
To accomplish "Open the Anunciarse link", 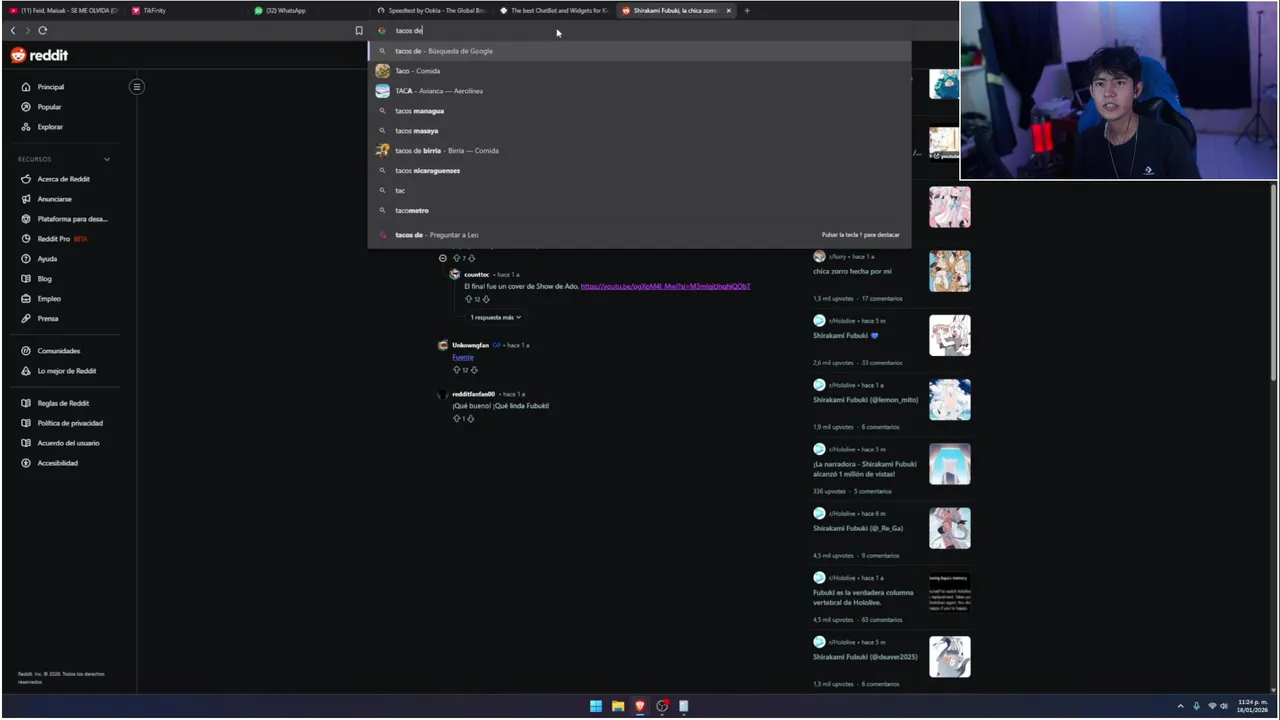I will click(54, 199).
